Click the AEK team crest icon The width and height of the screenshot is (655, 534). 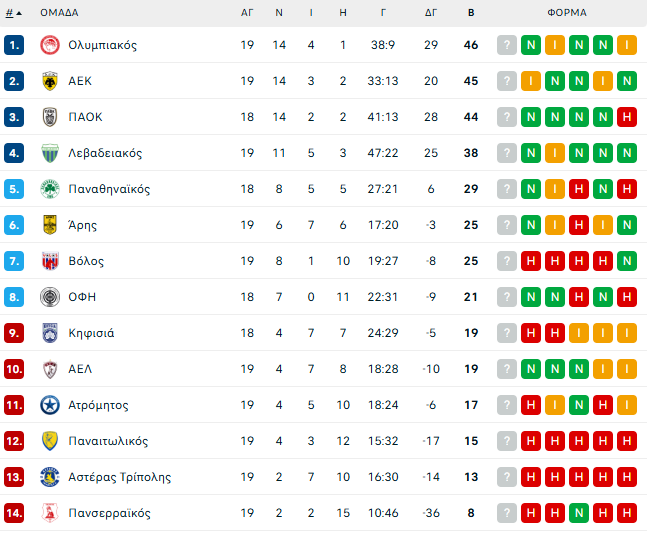49,81
